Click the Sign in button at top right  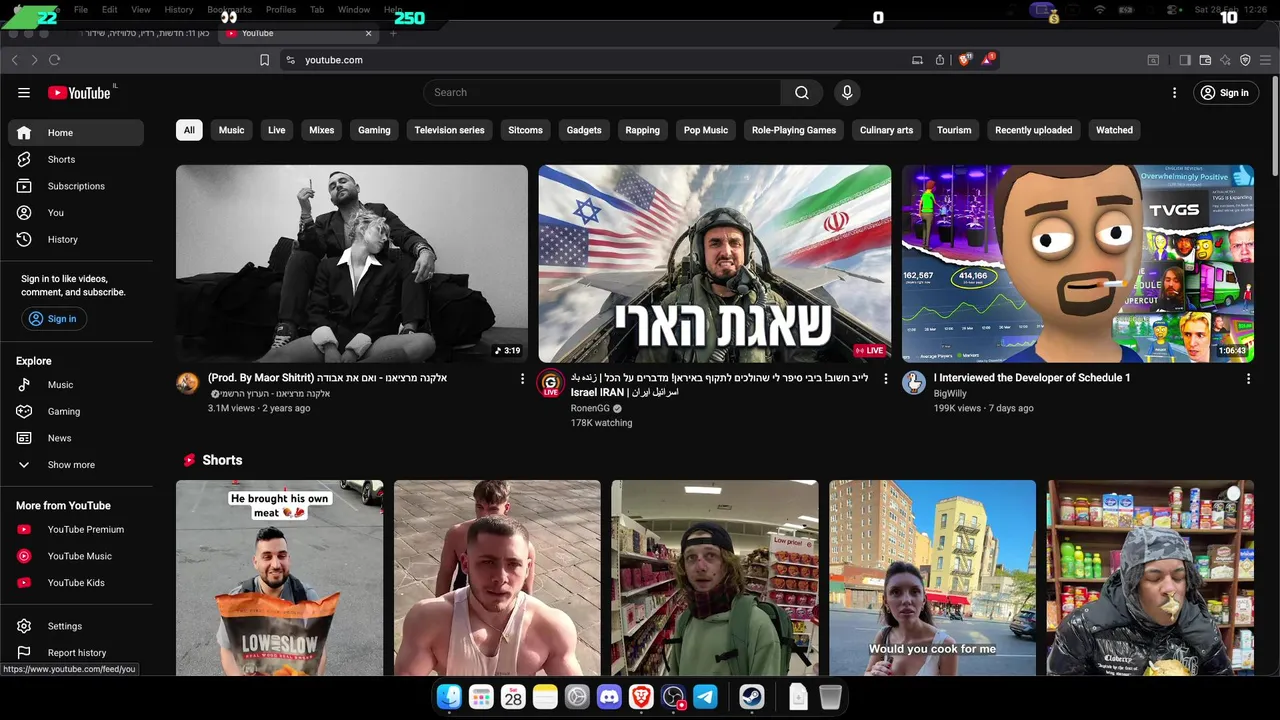[x=1225, y=93]
